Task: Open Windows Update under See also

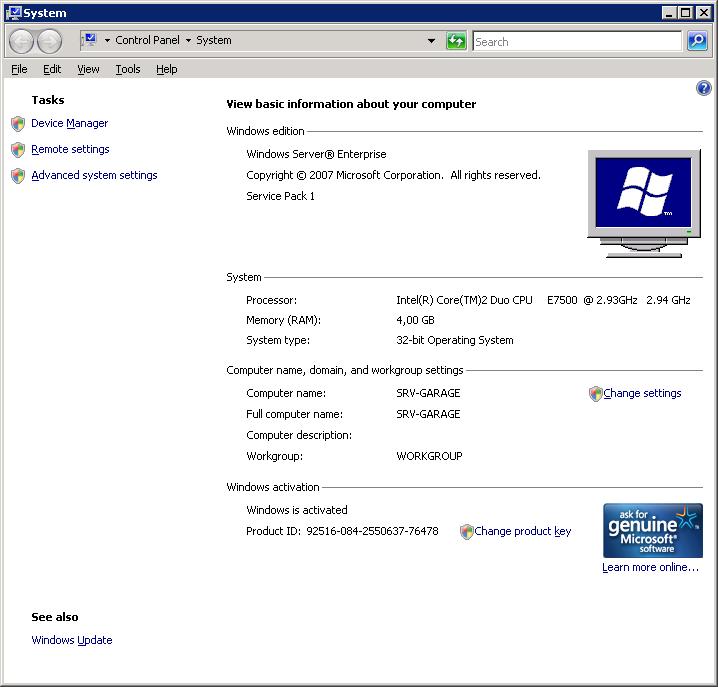Action: coord(72,641)
